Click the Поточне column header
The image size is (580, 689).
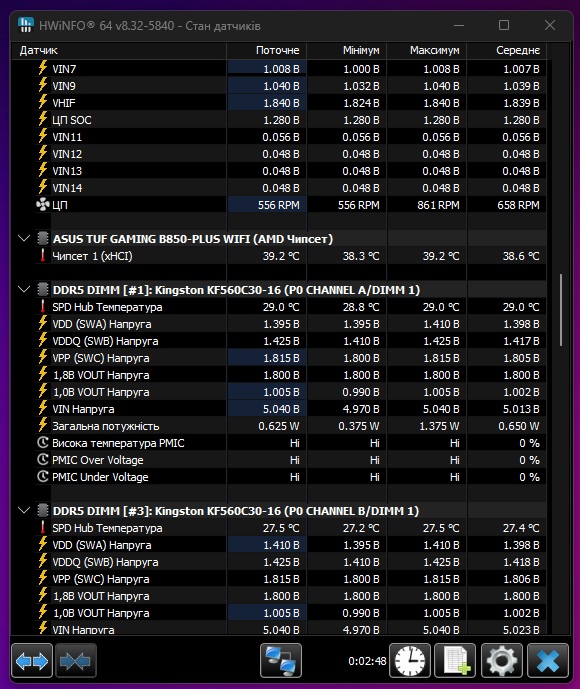tap(267, 51)
